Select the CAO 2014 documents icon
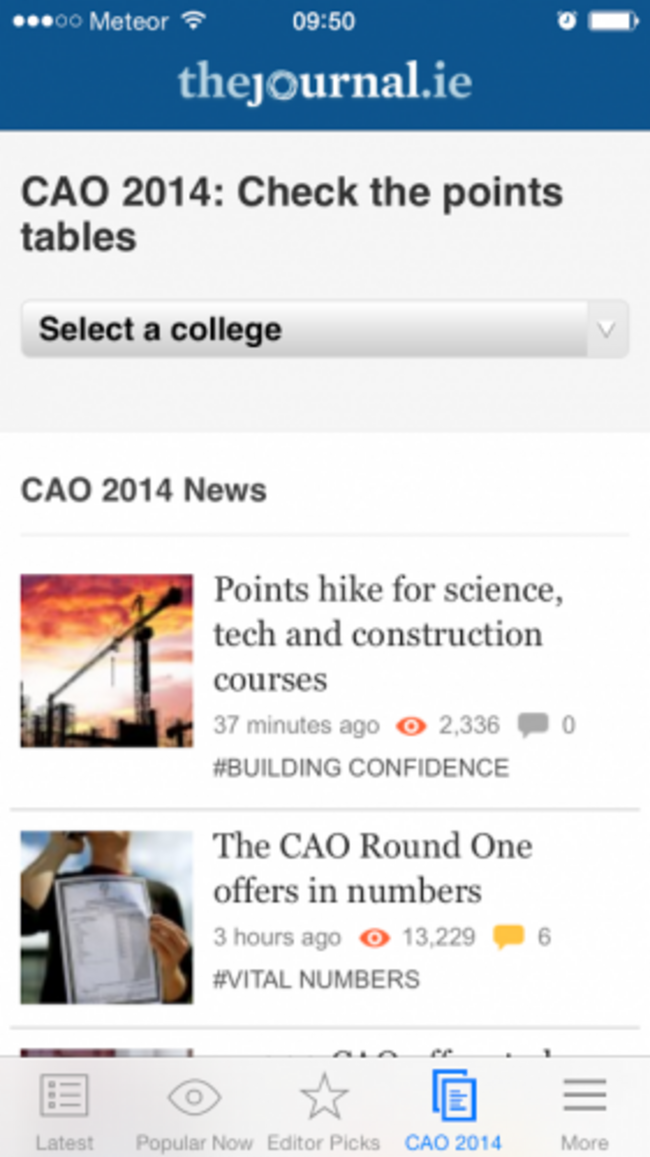 [x=453, y=1097]
